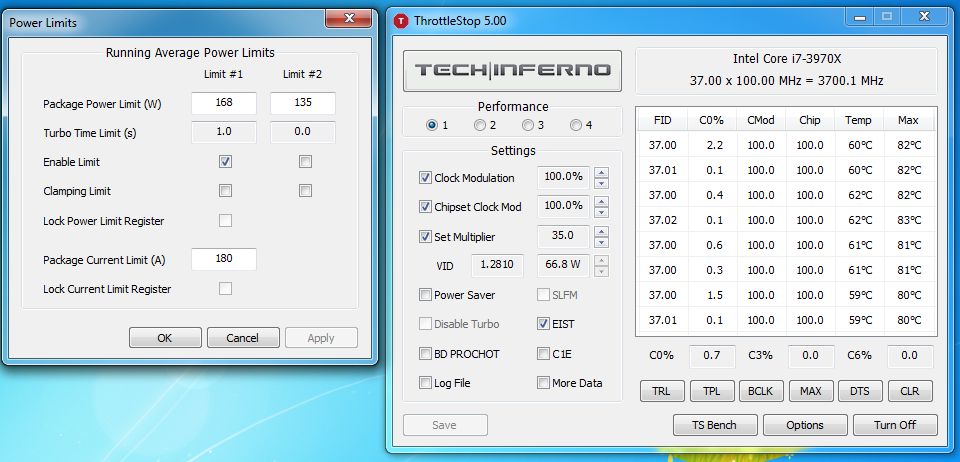Click the TechInferno logo button

[x=512, y=70]
